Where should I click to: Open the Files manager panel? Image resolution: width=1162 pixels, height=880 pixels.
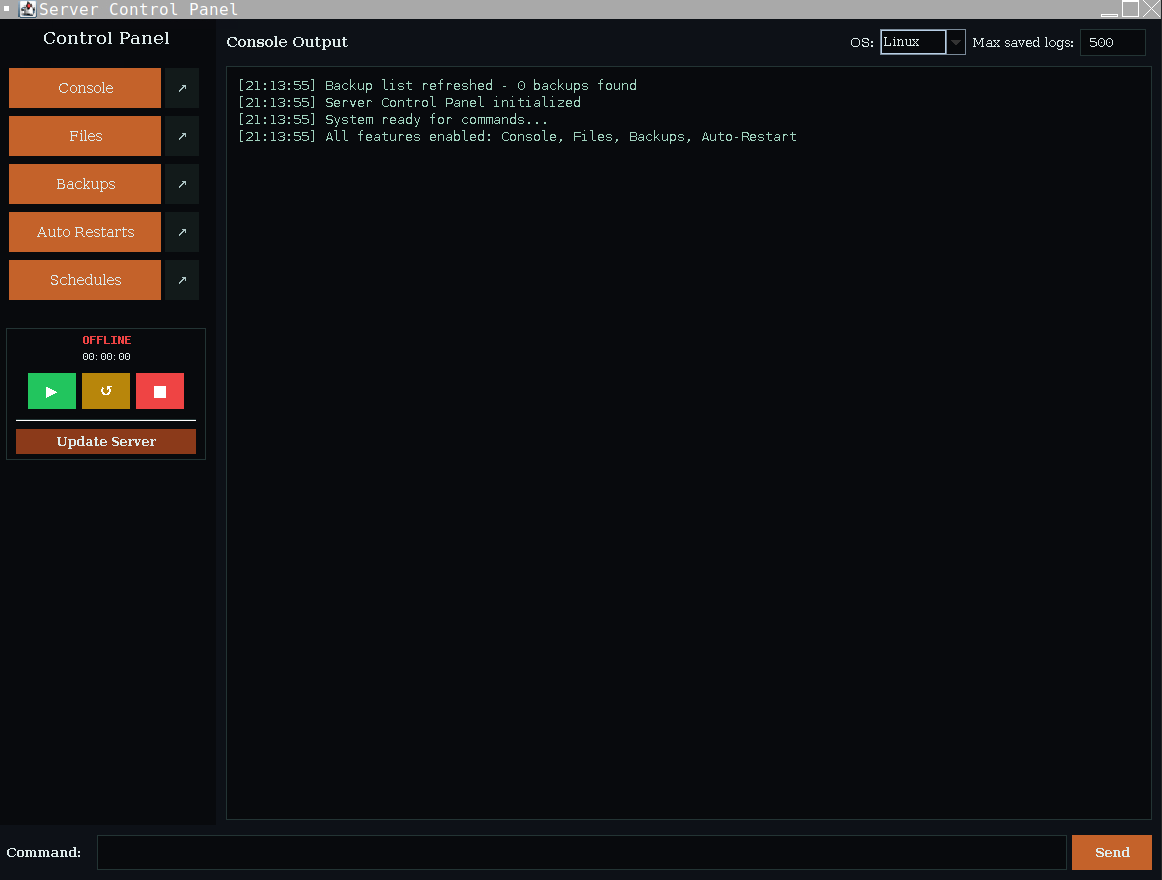tap(84, 136)
